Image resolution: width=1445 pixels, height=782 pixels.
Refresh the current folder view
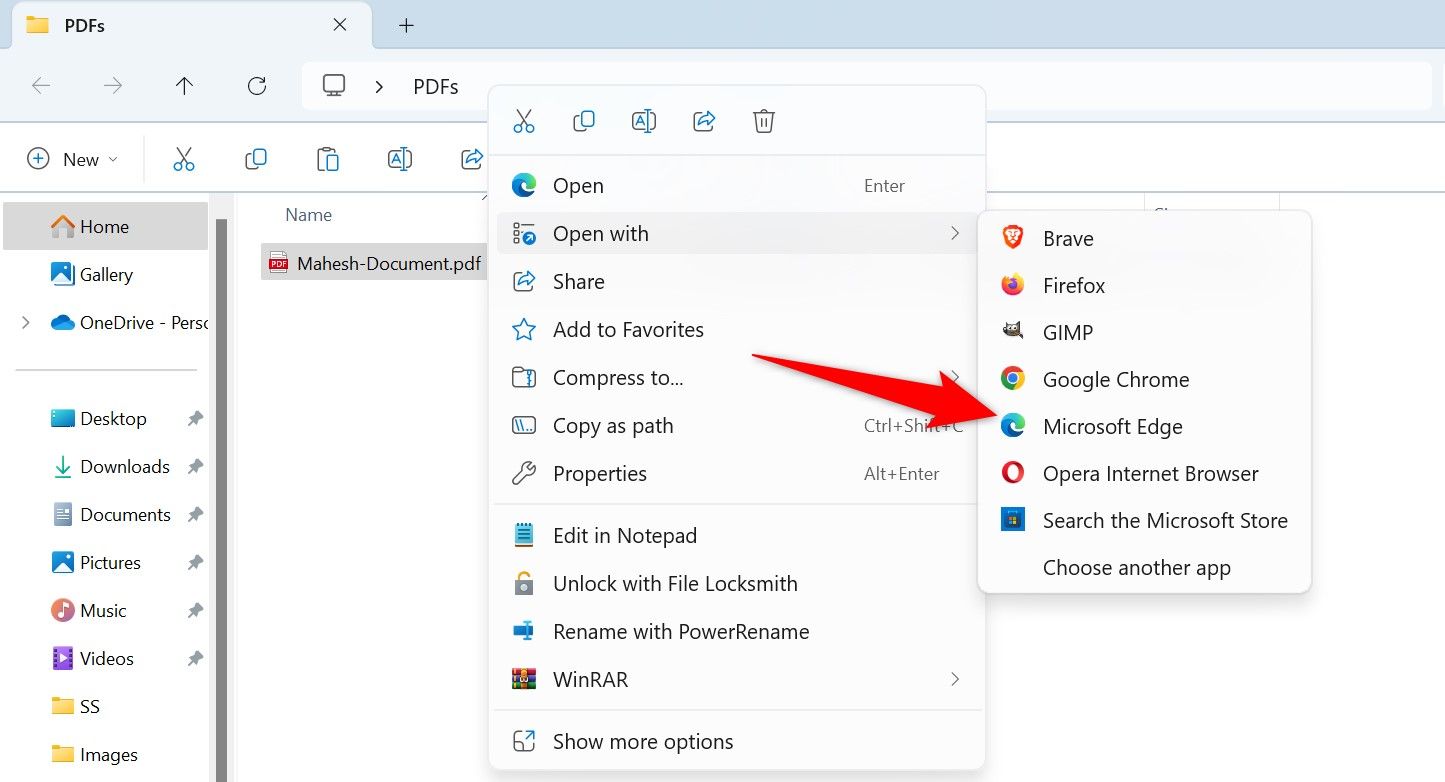tap(256, 86)
